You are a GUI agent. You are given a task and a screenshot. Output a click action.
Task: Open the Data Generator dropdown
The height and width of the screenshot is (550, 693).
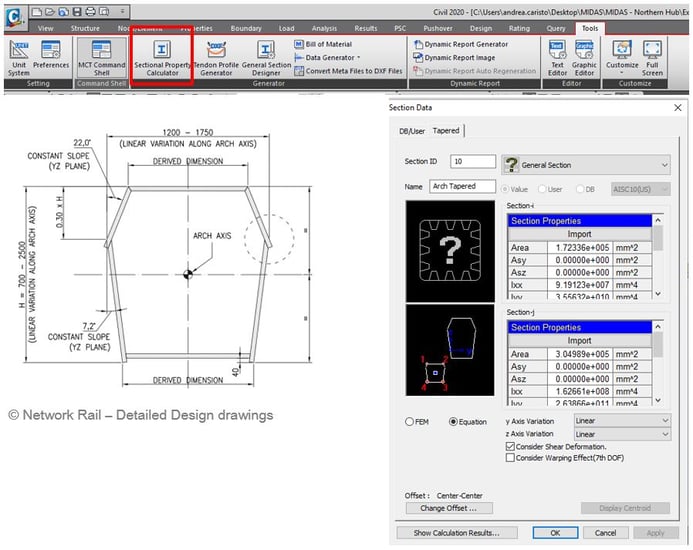[327, 57]
